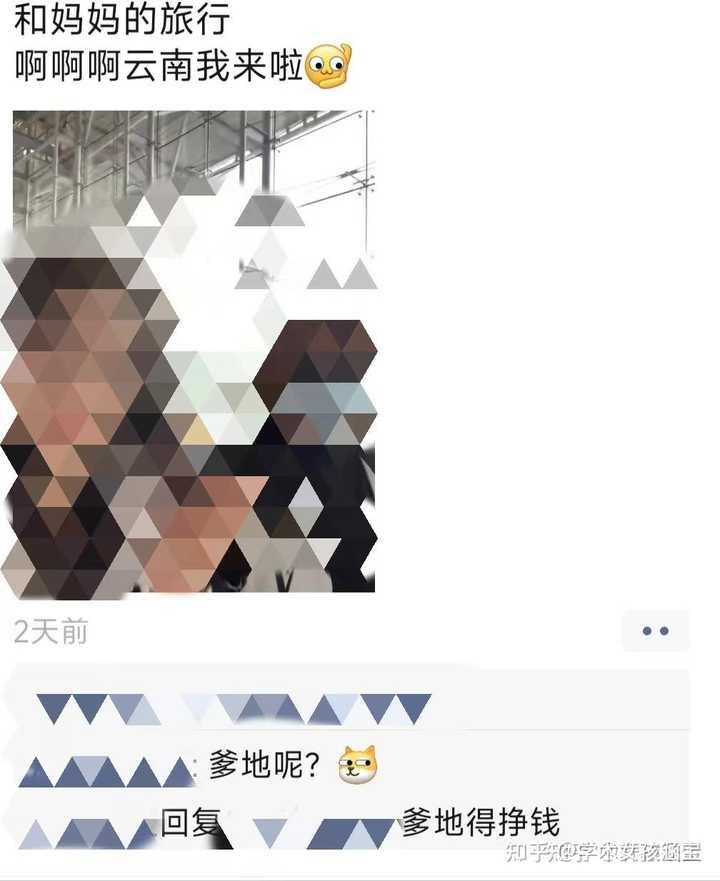Tap the doge emoji in the comment
Image resolution: width=720 pixels, height=881 pixels.
point(358,765)
